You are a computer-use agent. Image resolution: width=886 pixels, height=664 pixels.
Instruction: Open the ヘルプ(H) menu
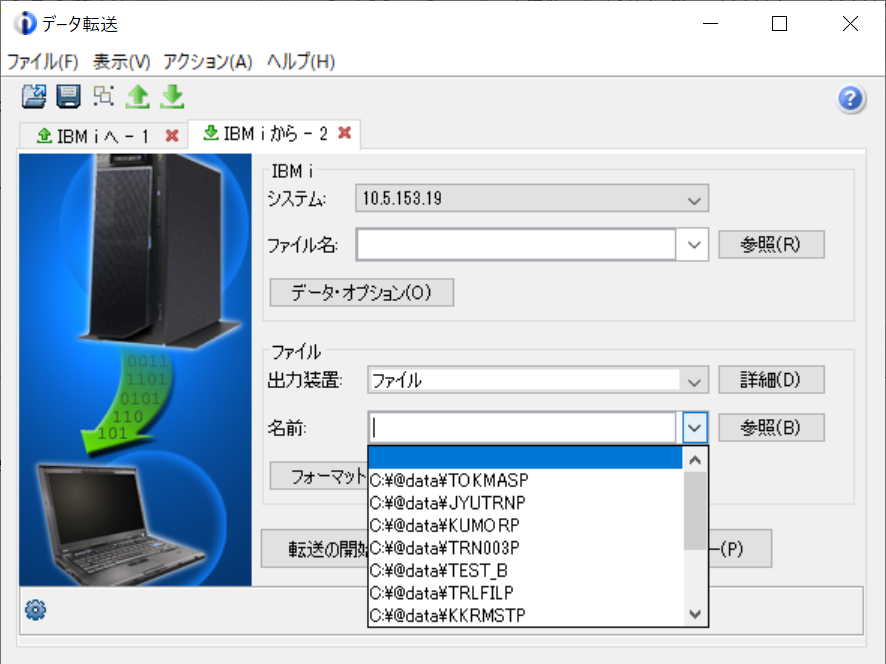(x=301, y=62)
